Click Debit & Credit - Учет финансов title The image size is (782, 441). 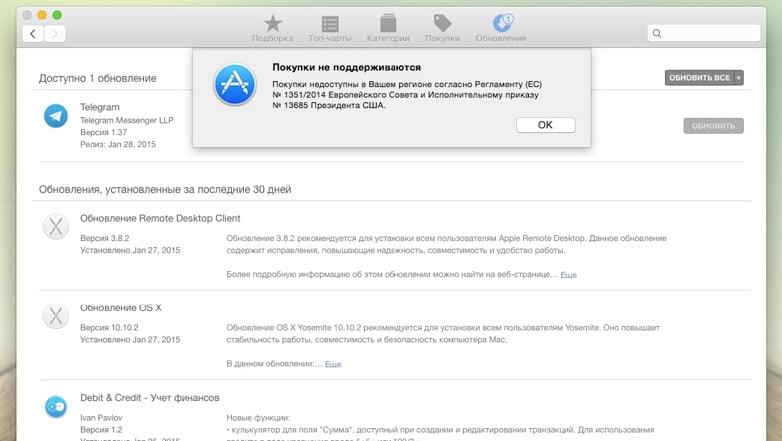coord(150,398)
